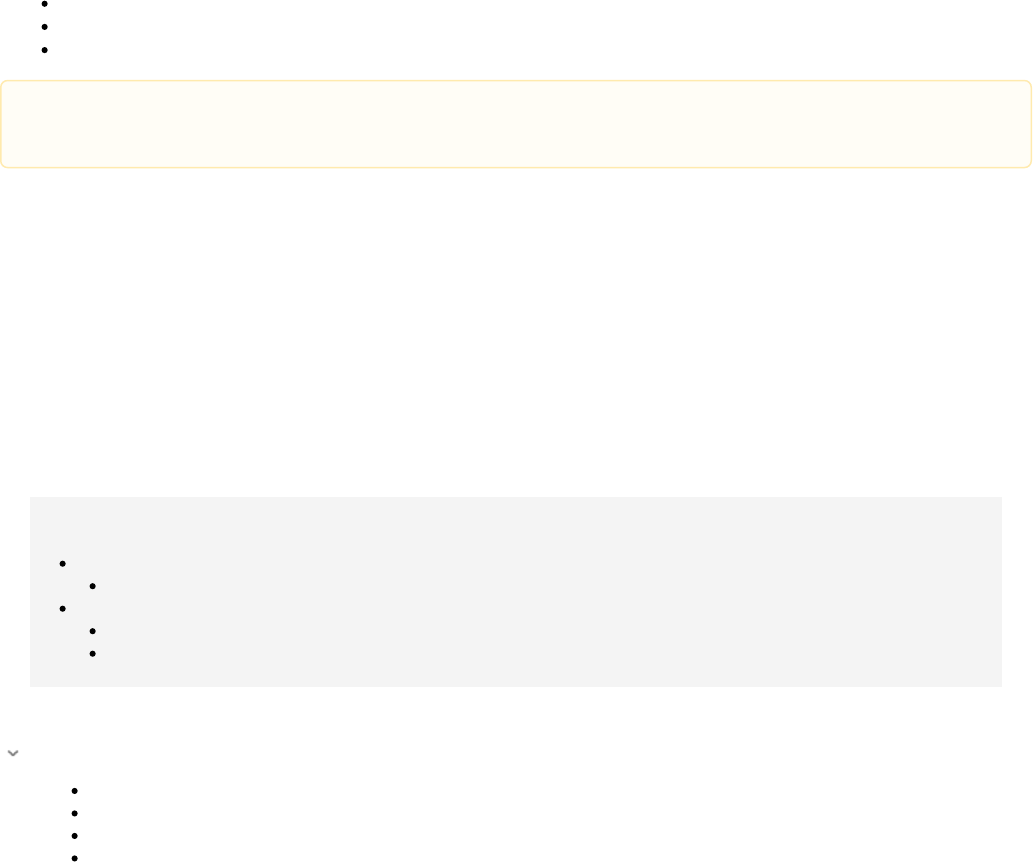Select last nested bullet in gray block

(x=92, y=654)
